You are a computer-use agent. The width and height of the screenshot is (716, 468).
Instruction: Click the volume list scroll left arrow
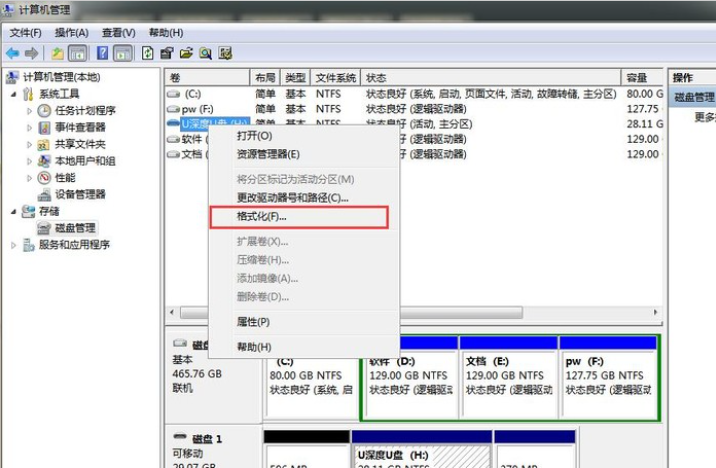click(172, 313)
